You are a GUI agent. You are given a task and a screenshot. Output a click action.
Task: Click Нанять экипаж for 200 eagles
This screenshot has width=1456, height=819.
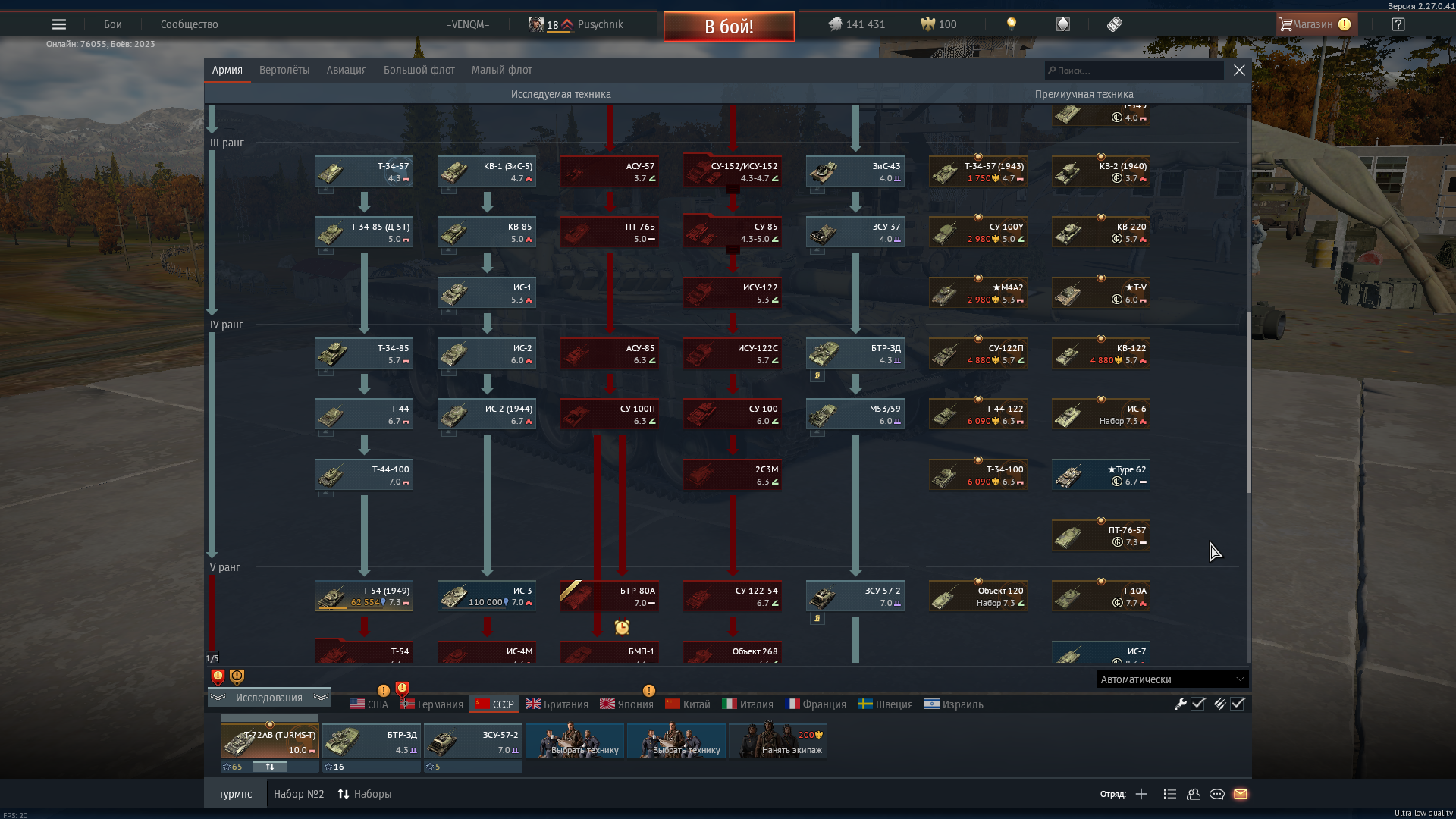[778, 741]
